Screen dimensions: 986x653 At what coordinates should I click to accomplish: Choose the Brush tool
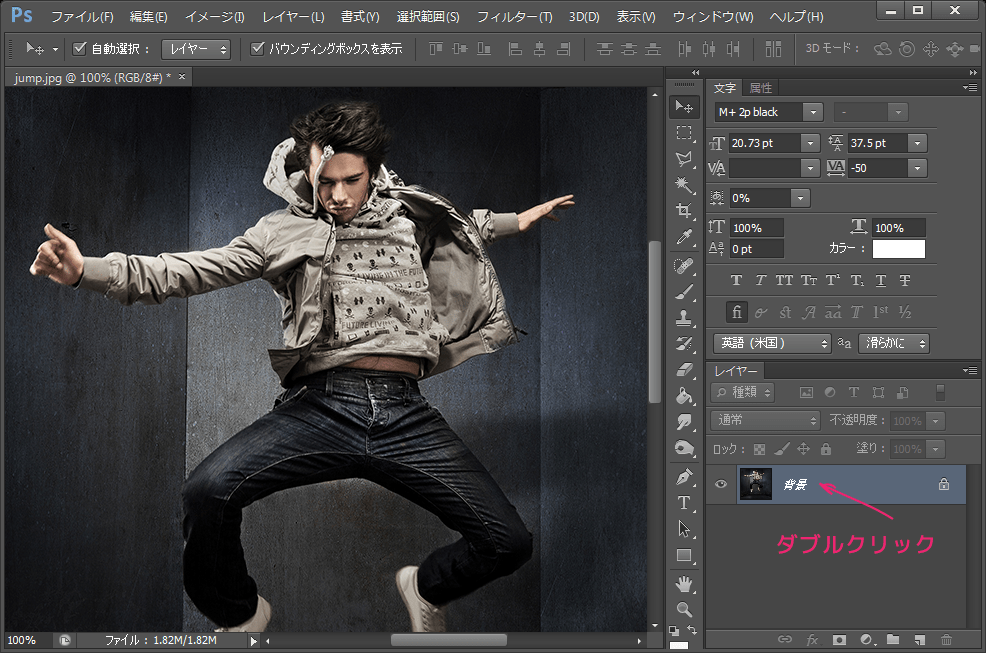(x=684, y=291)
